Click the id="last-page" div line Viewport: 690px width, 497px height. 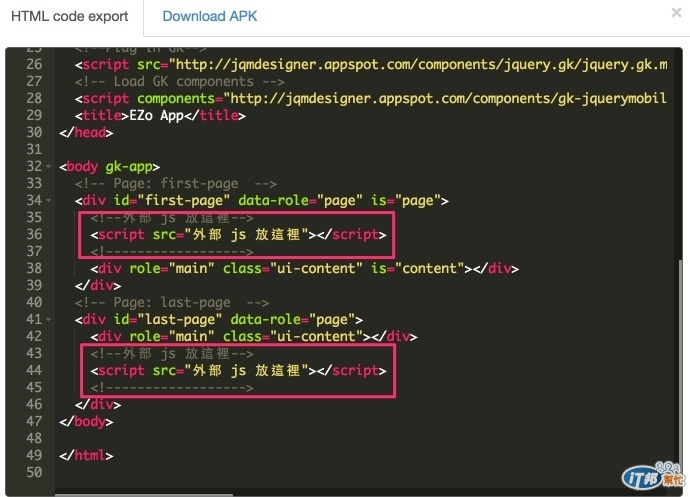pyautogui.click(x=219, y=319)
